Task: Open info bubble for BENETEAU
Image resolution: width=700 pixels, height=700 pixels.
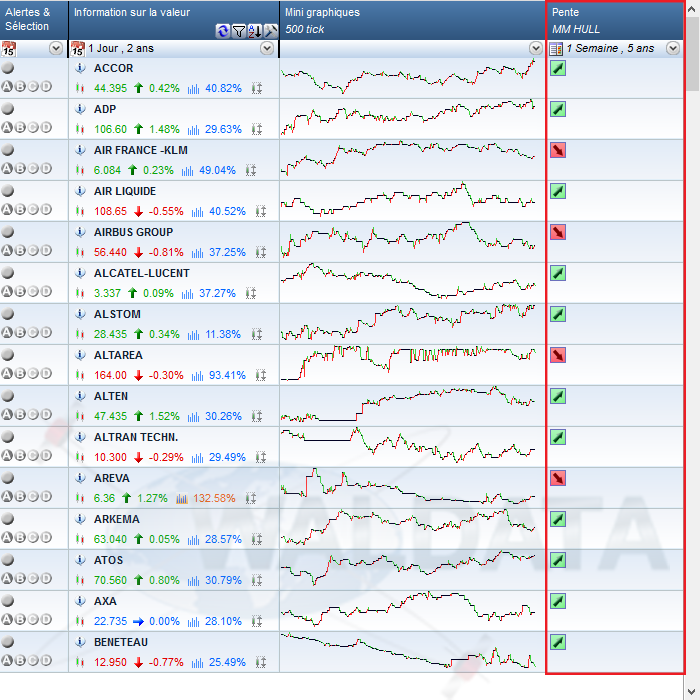Action: coord(80,642)
